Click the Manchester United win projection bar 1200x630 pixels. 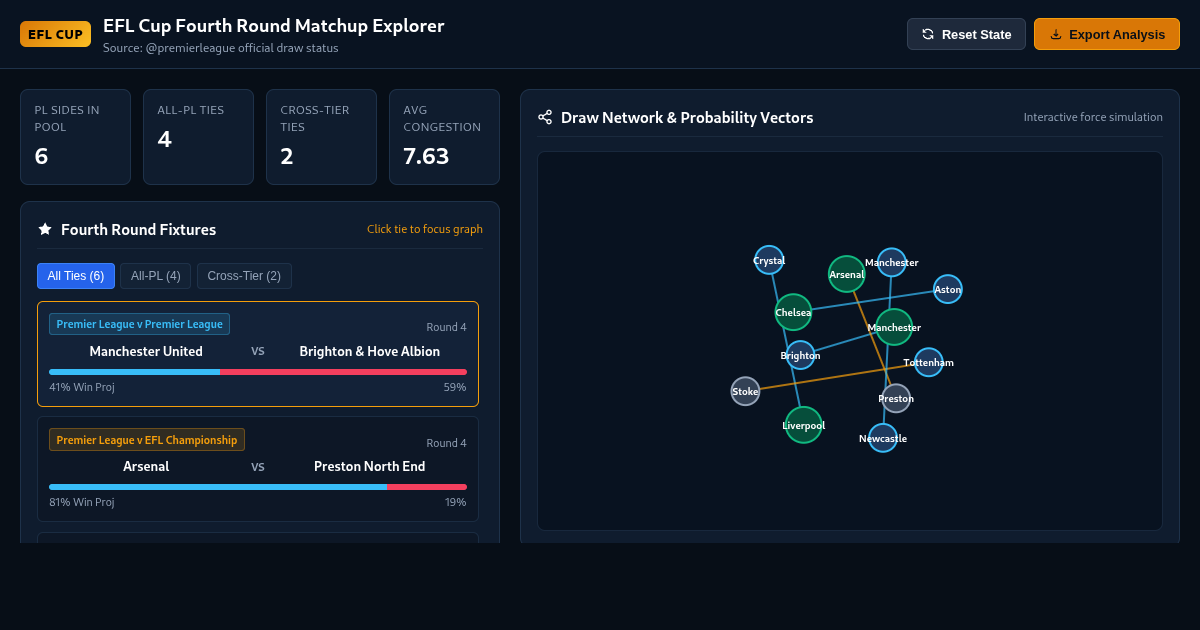[258, 372]
